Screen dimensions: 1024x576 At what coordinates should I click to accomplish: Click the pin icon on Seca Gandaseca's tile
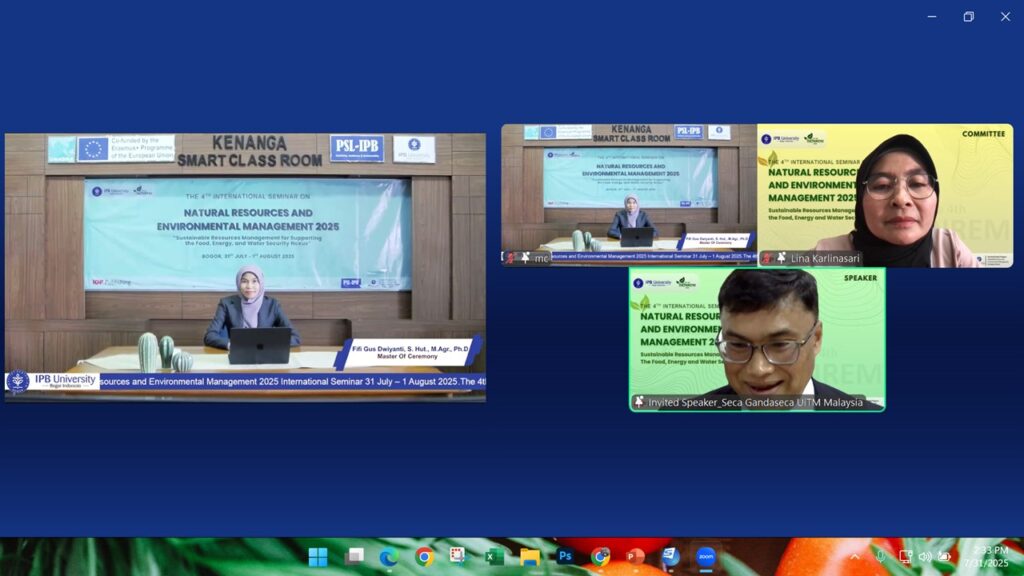(639, 402)
